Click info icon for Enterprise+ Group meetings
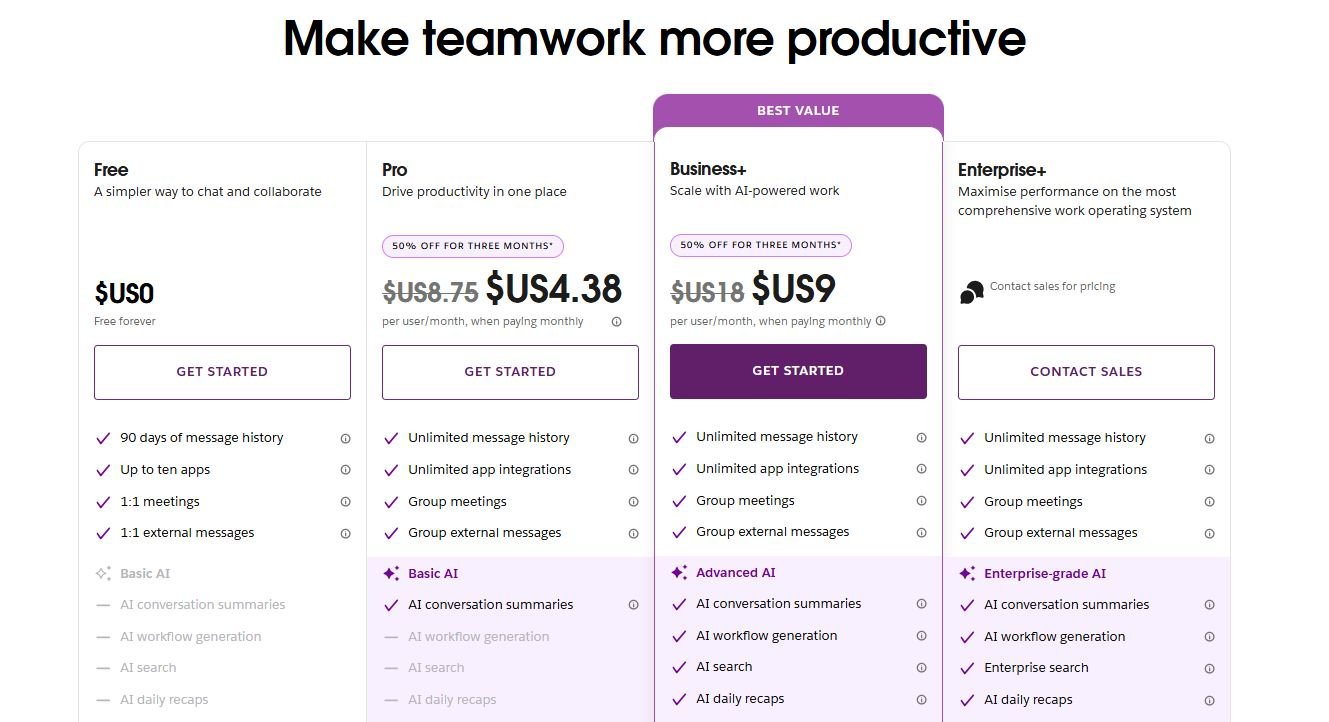1329x722 pixels. (1209, 502)
